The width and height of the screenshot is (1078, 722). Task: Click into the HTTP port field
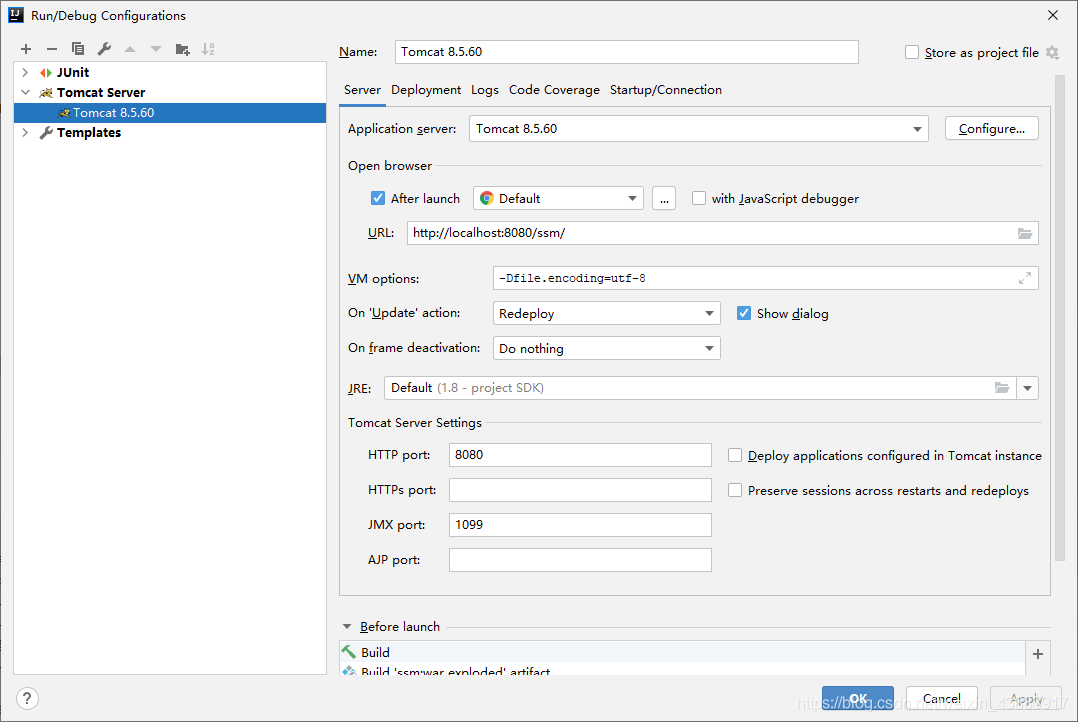point(580,455)
